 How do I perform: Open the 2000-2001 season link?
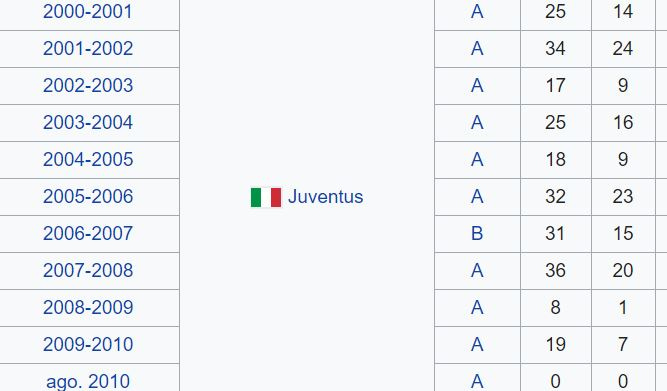(x=88, y=11)
